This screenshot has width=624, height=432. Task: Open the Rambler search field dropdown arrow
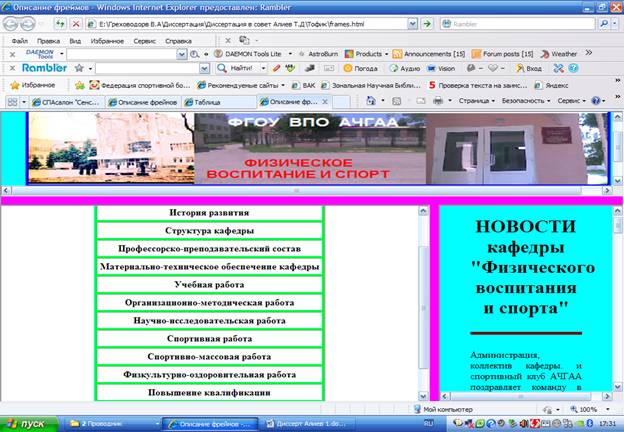204,68
